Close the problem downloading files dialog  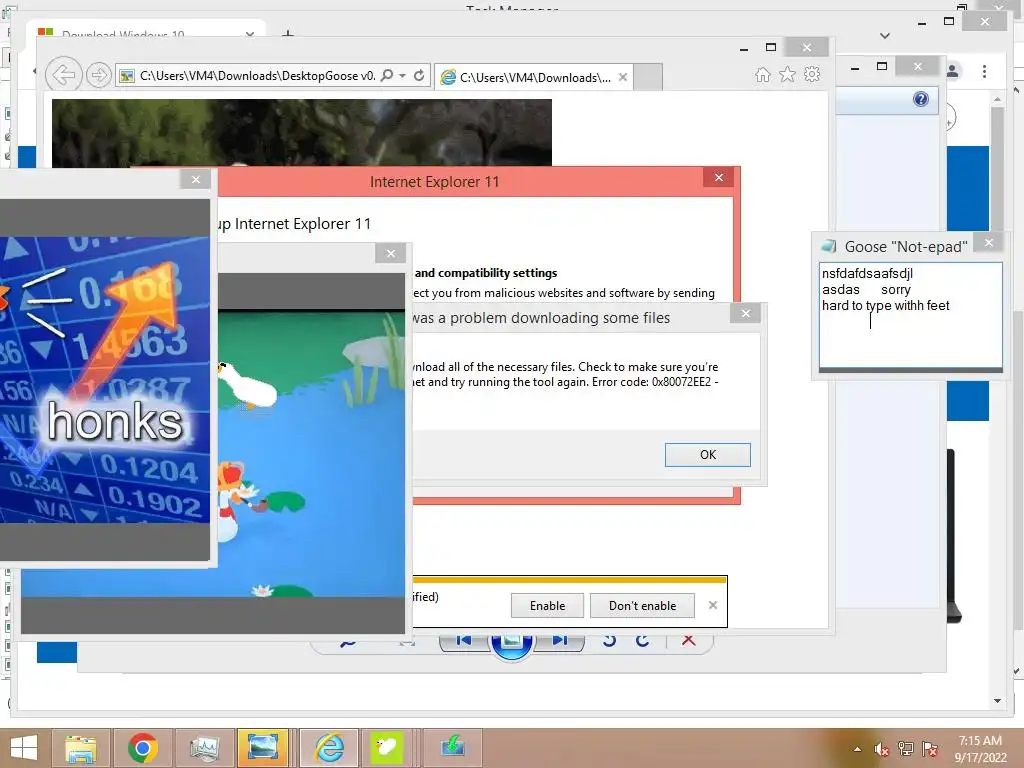coord(746,313)
